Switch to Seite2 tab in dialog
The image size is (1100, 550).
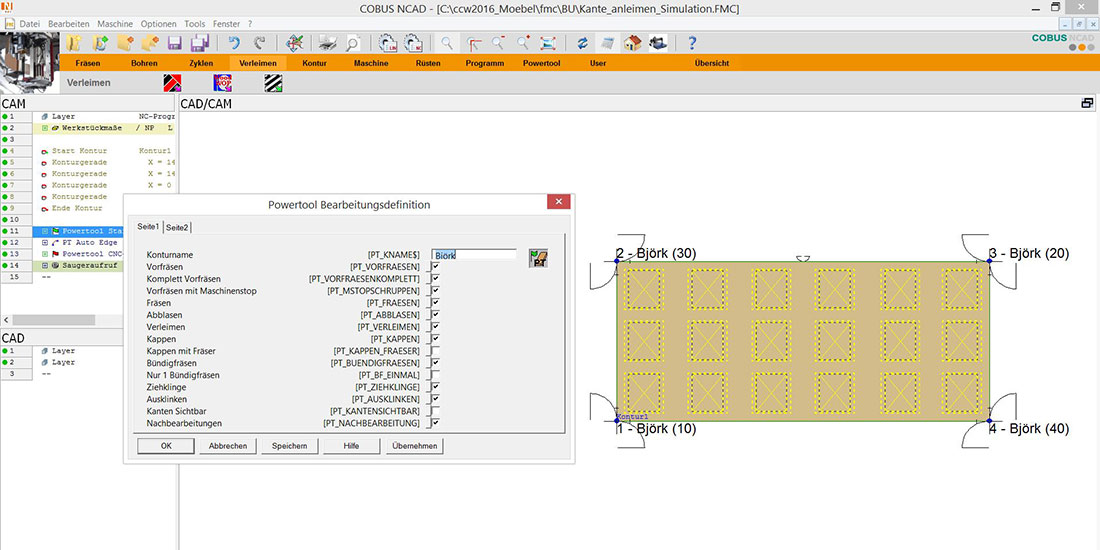[177, 227]
